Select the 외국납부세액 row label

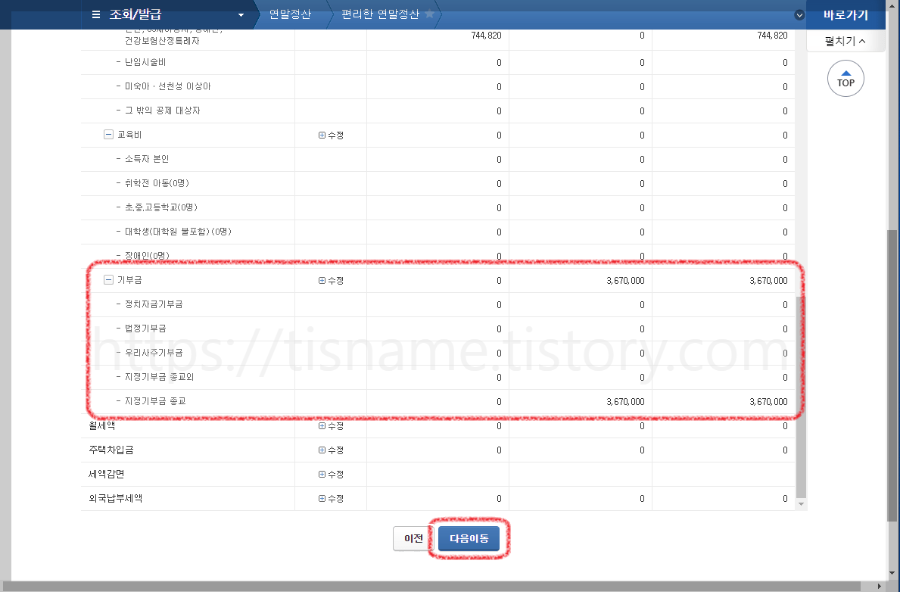115,498
